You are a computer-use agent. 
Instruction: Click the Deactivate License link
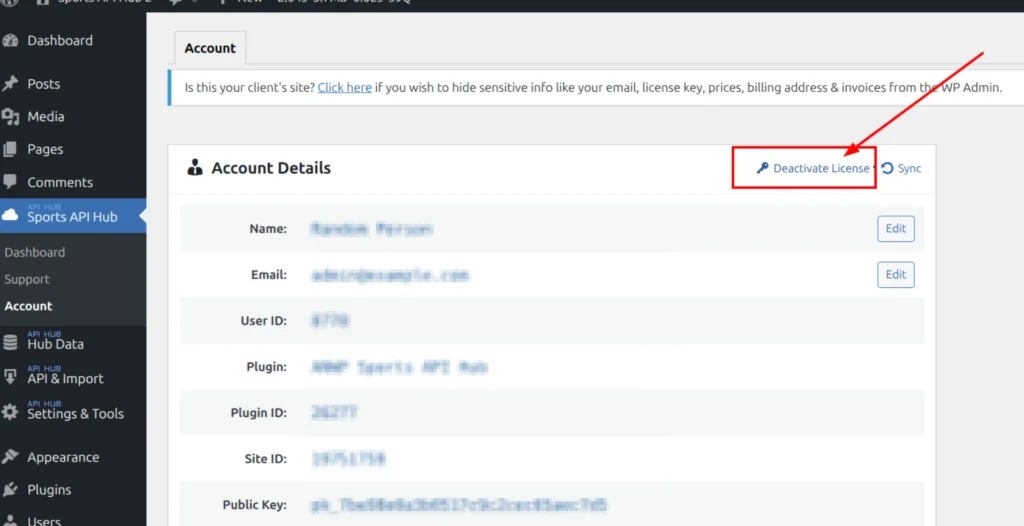click(x=821, y=168)
